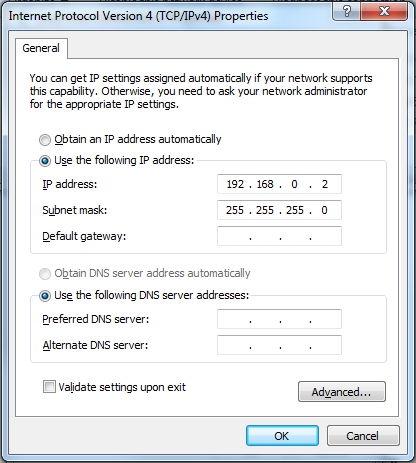Click the 168 octet of IP address
The height and width of the screenshot is (463, 416).
pos(265,184)
